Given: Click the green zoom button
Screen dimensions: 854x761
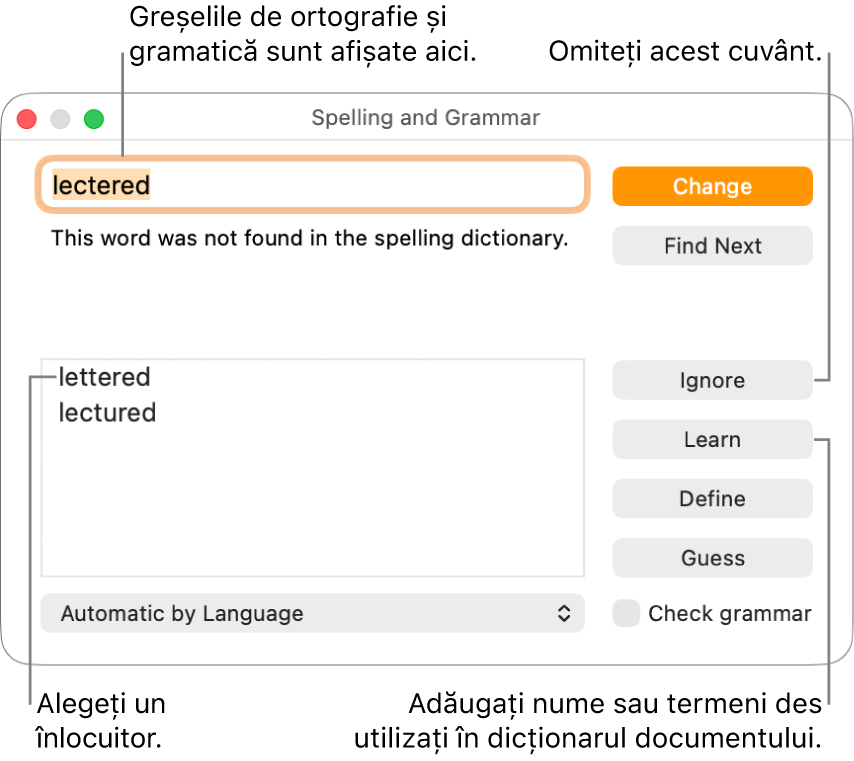Looking at the screenshot, I should coord(94,118).
